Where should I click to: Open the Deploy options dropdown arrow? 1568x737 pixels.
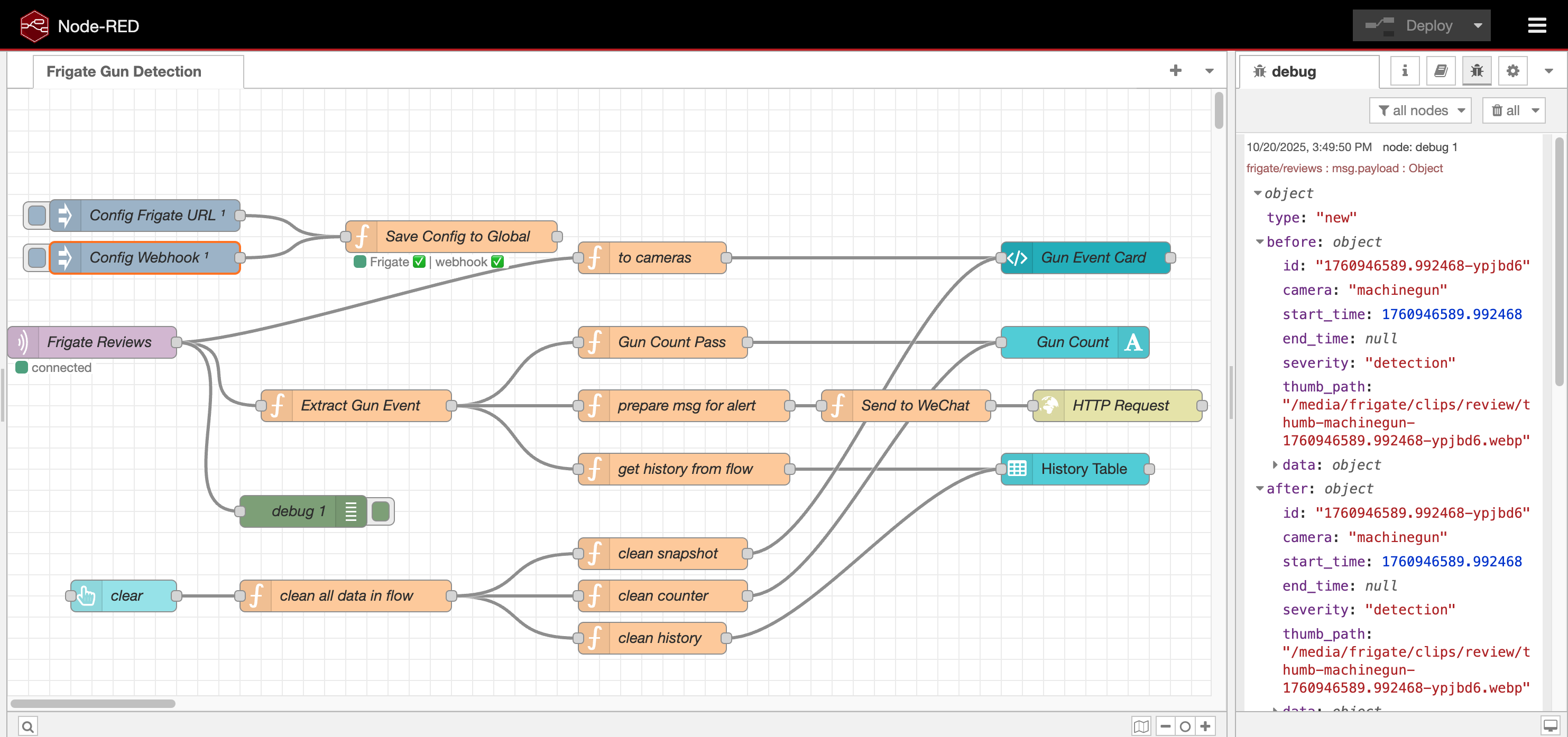coord(1477,25)
